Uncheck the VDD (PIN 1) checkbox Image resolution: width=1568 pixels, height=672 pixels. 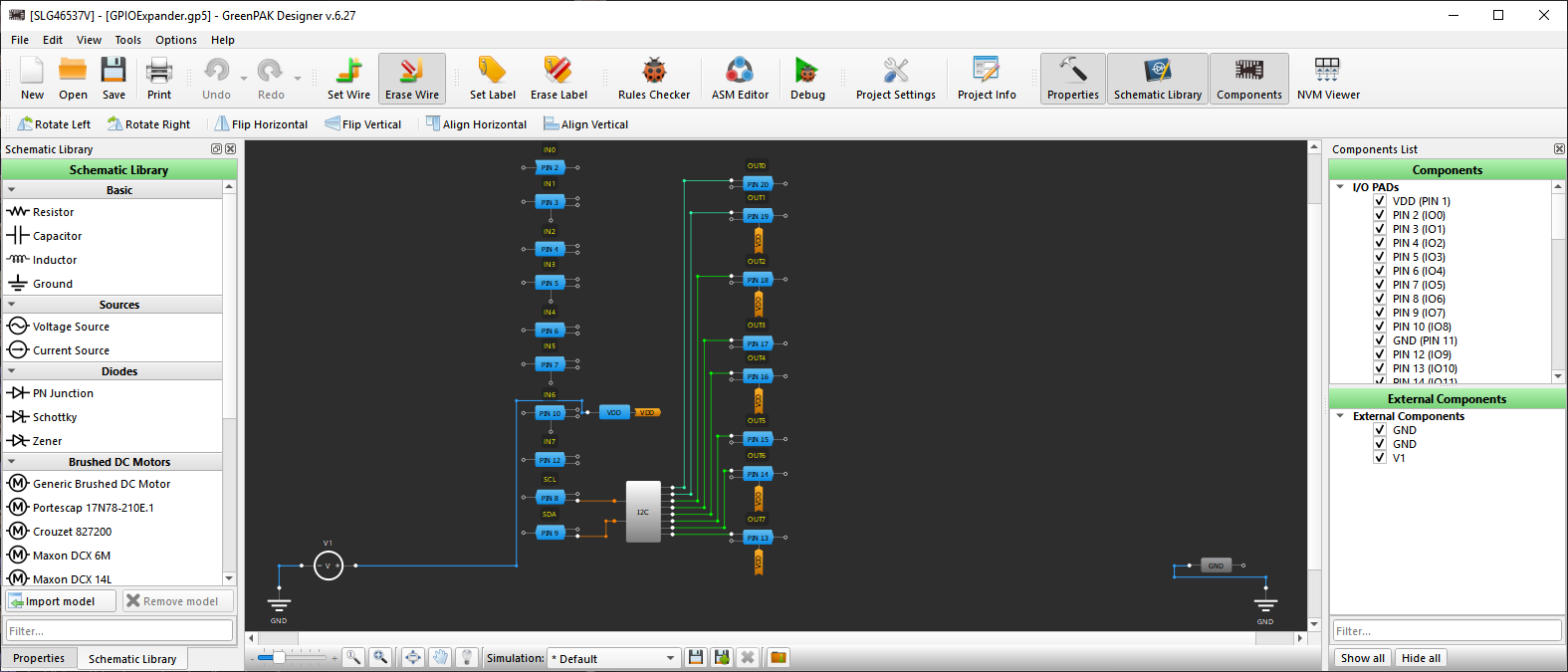[x=1380, y=201]
